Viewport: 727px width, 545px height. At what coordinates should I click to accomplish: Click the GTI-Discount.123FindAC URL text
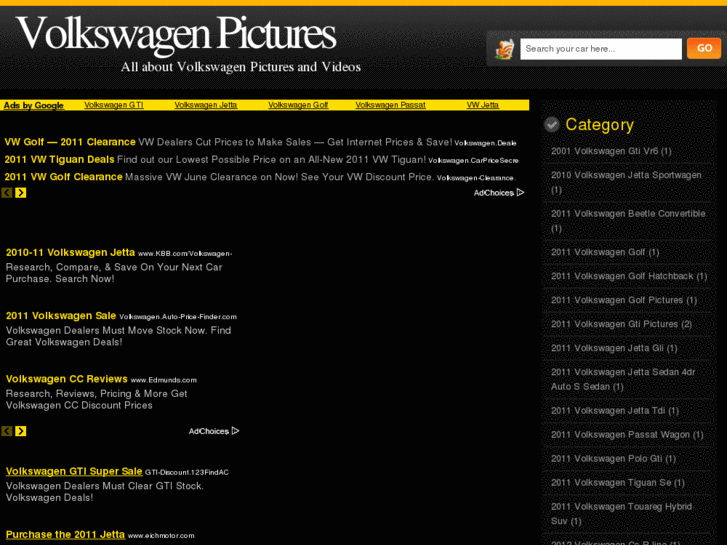[x=187, y=472]
